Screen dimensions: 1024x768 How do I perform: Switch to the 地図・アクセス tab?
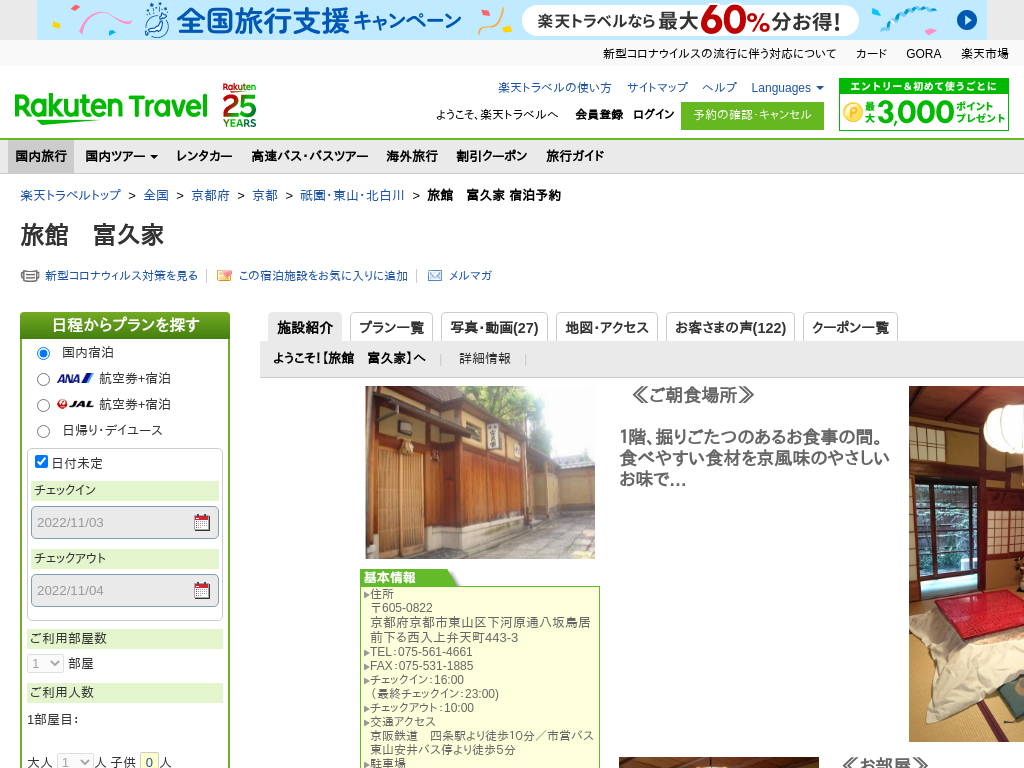tap(607, 327)
